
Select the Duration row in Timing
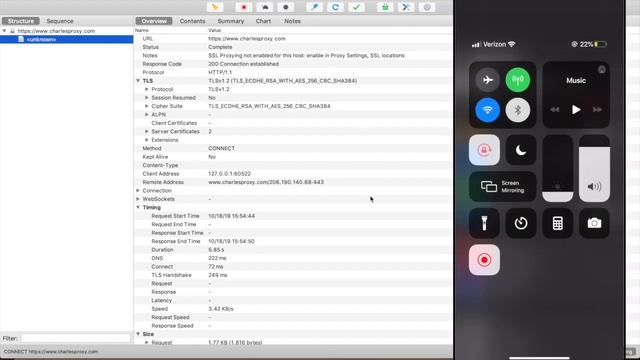pyautogui.click(x=293, y=249)
